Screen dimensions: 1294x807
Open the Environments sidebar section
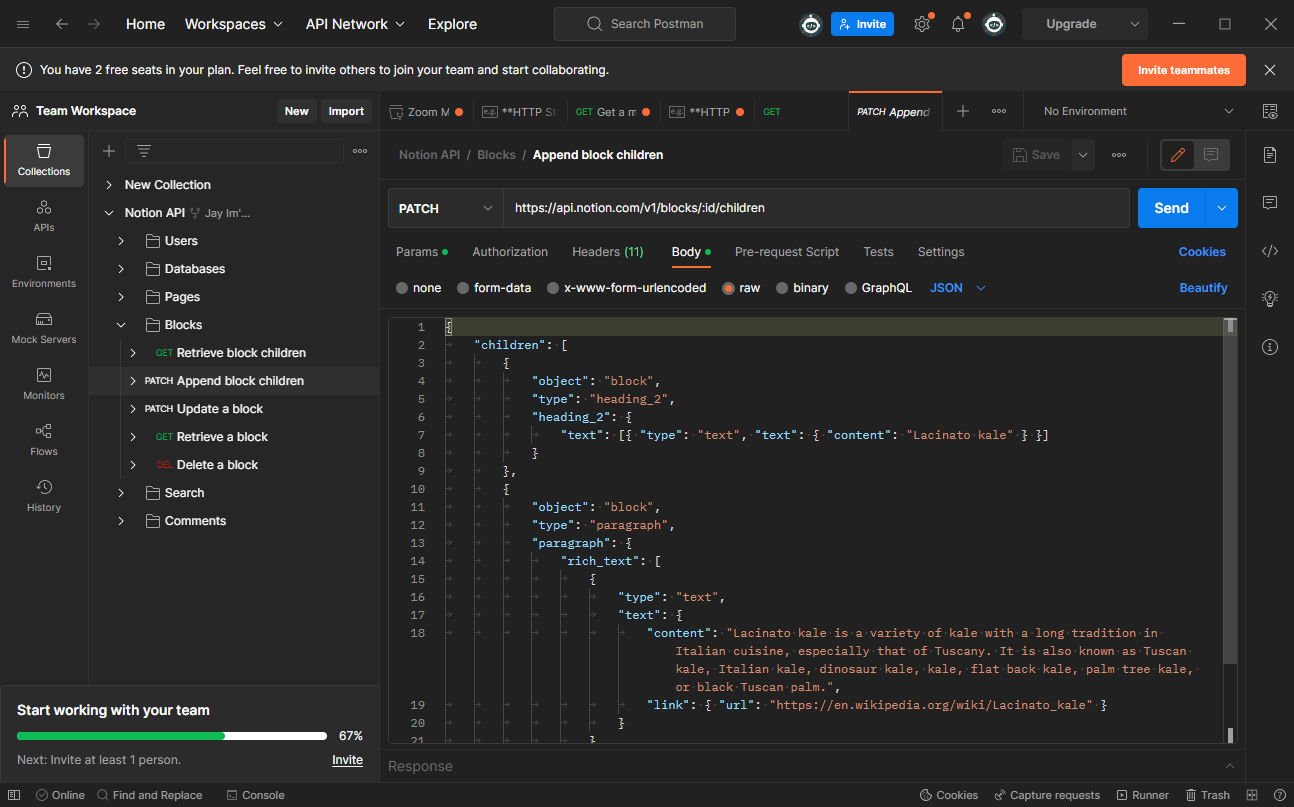tap(44, 272)
